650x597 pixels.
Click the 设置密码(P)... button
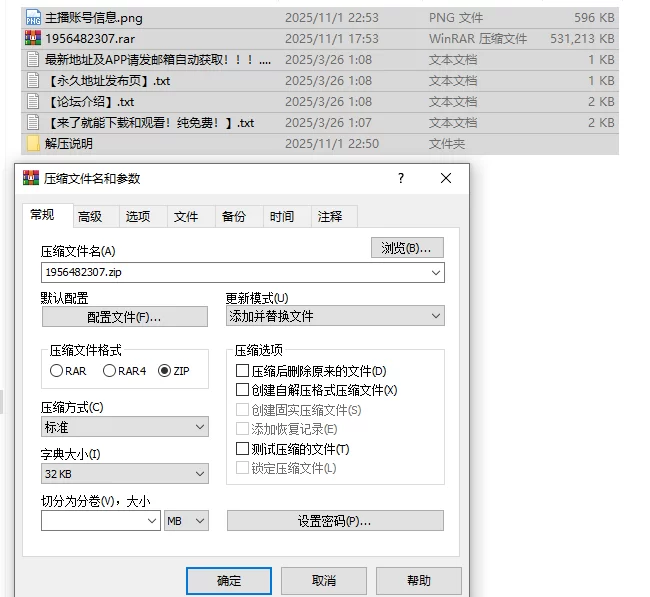[x=335, y=521]
